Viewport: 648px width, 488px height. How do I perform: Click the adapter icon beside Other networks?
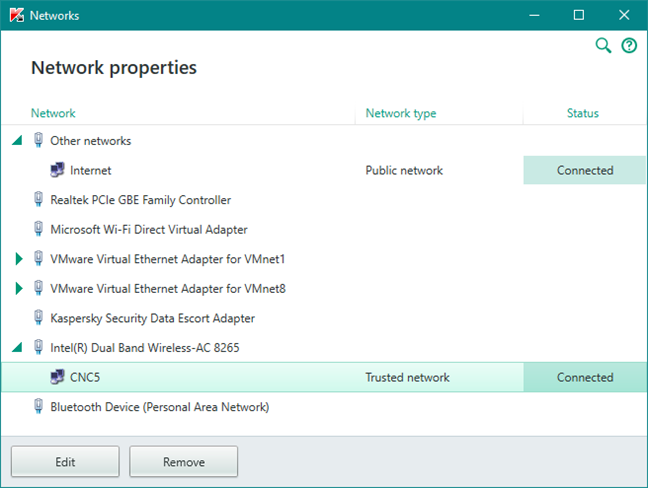coord(38,140)
